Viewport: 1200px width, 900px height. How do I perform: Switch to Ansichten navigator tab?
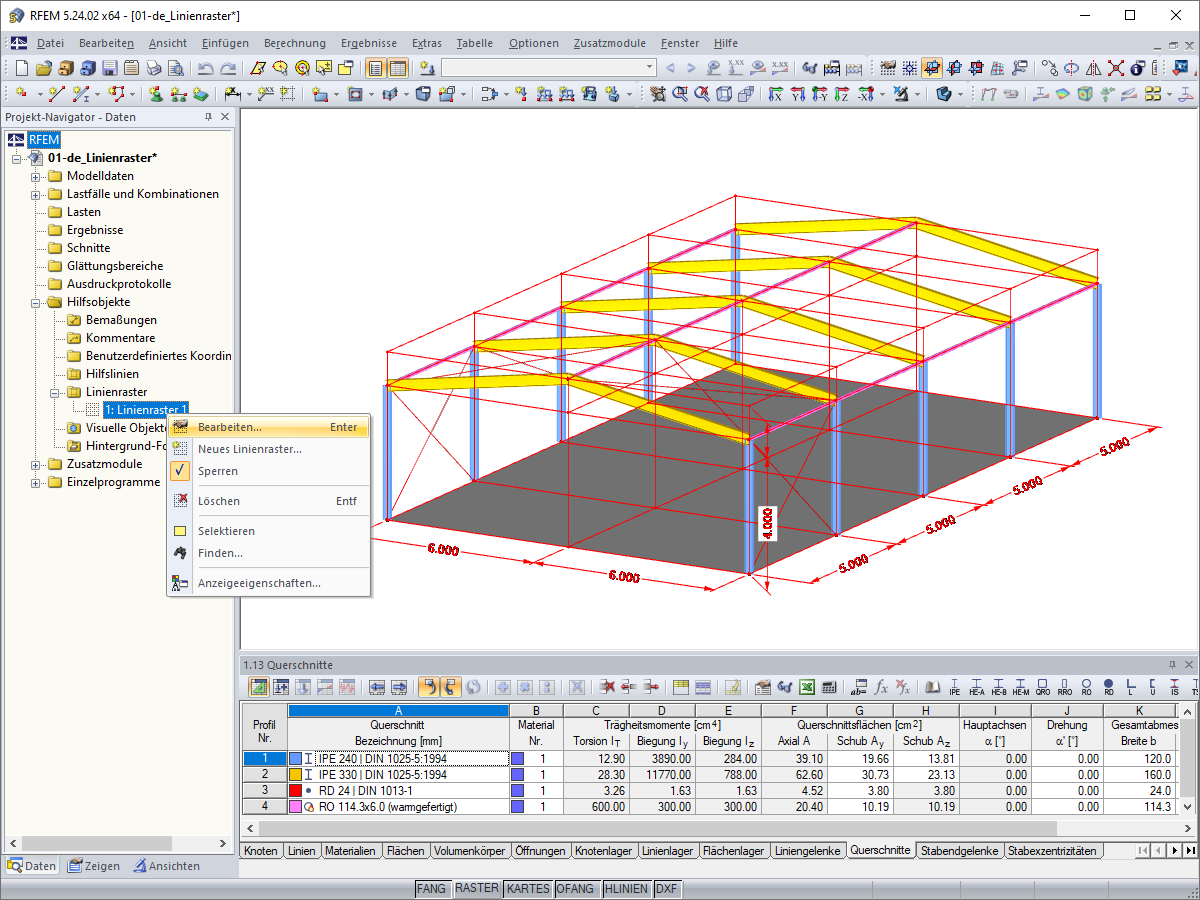click(167, 866)
